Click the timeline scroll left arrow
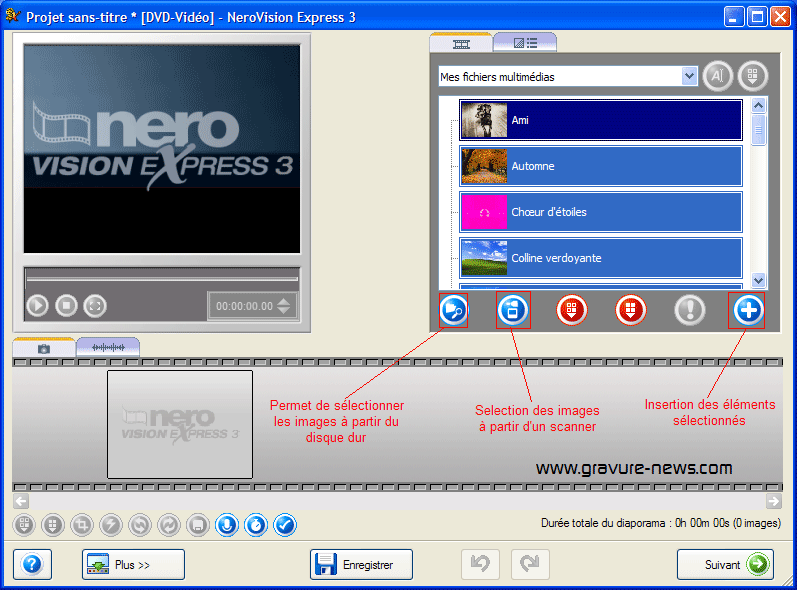 point(21,501)
